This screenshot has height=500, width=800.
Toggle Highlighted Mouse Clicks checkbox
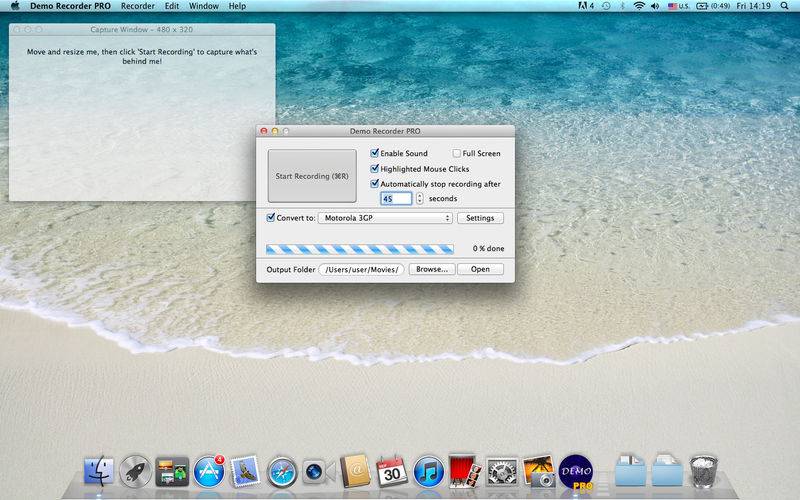[374, 168]
